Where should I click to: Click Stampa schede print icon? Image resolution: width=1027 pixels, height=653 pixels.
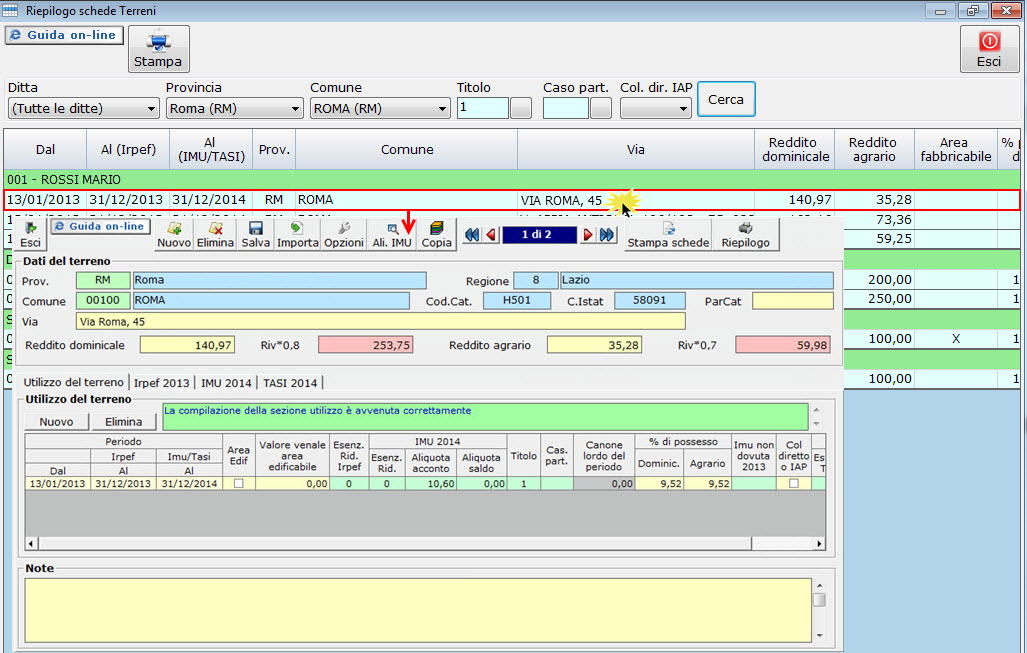tap(668, 234)
